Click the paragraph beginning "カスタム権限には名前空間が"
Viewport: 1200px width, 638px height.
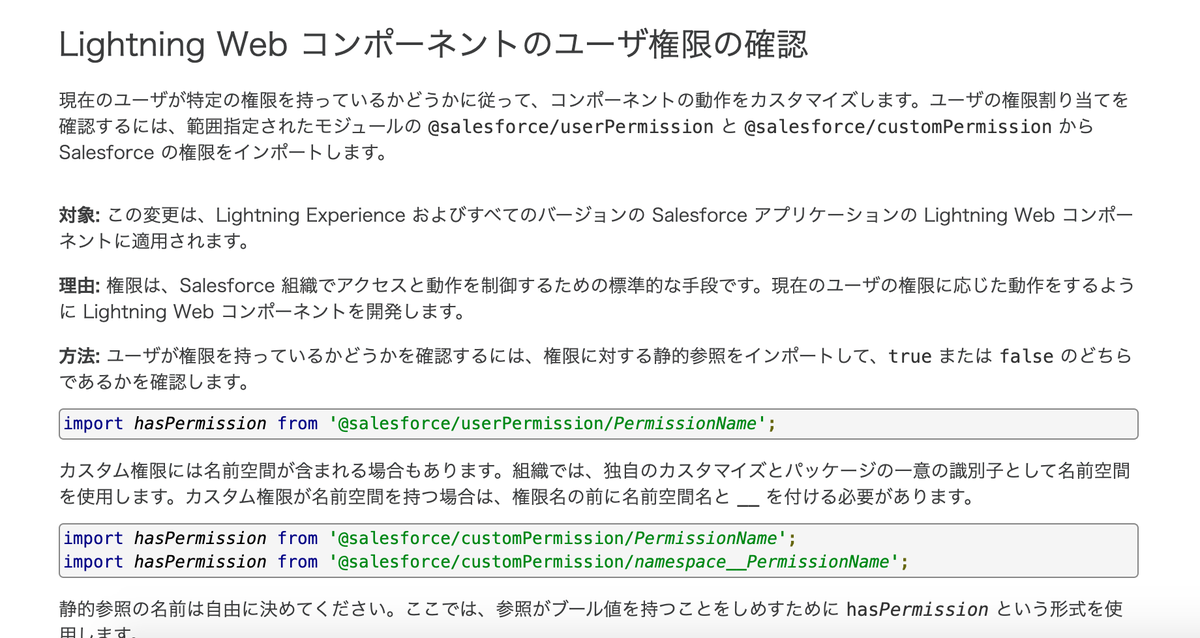(595, 483)
